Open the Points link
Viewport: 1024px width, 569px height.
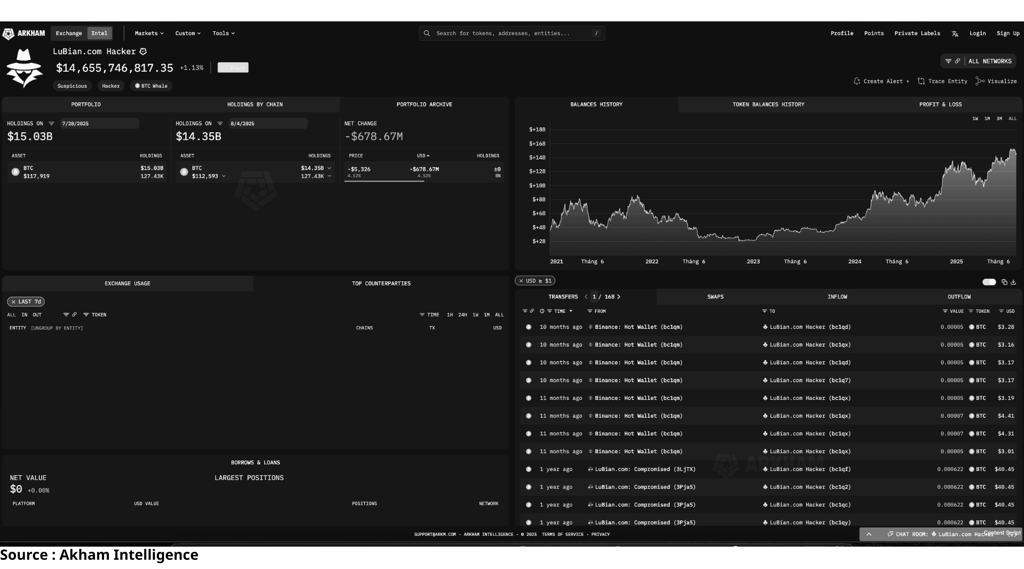click(874, 33)
